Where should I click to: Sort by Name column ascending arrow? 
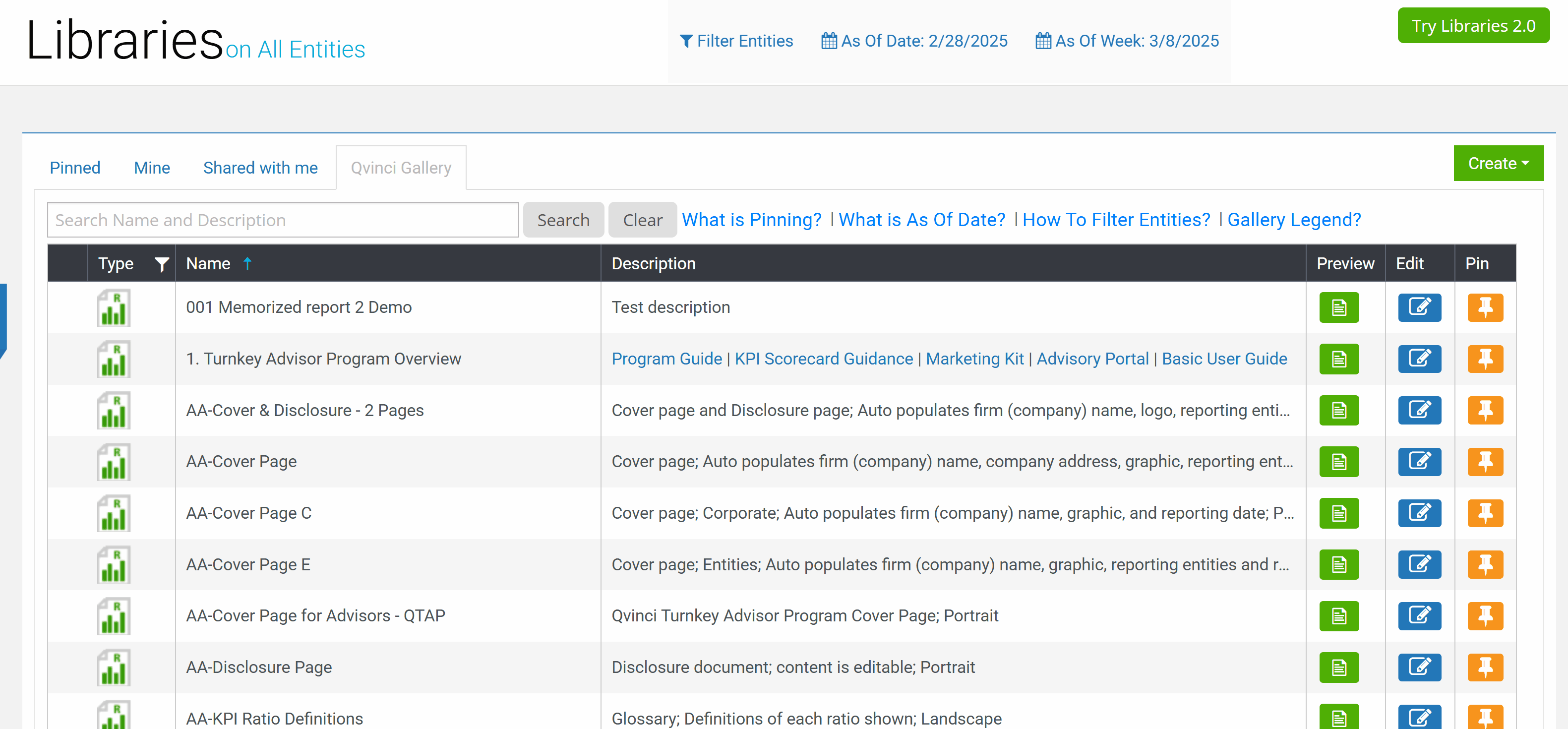coord(247,263)
